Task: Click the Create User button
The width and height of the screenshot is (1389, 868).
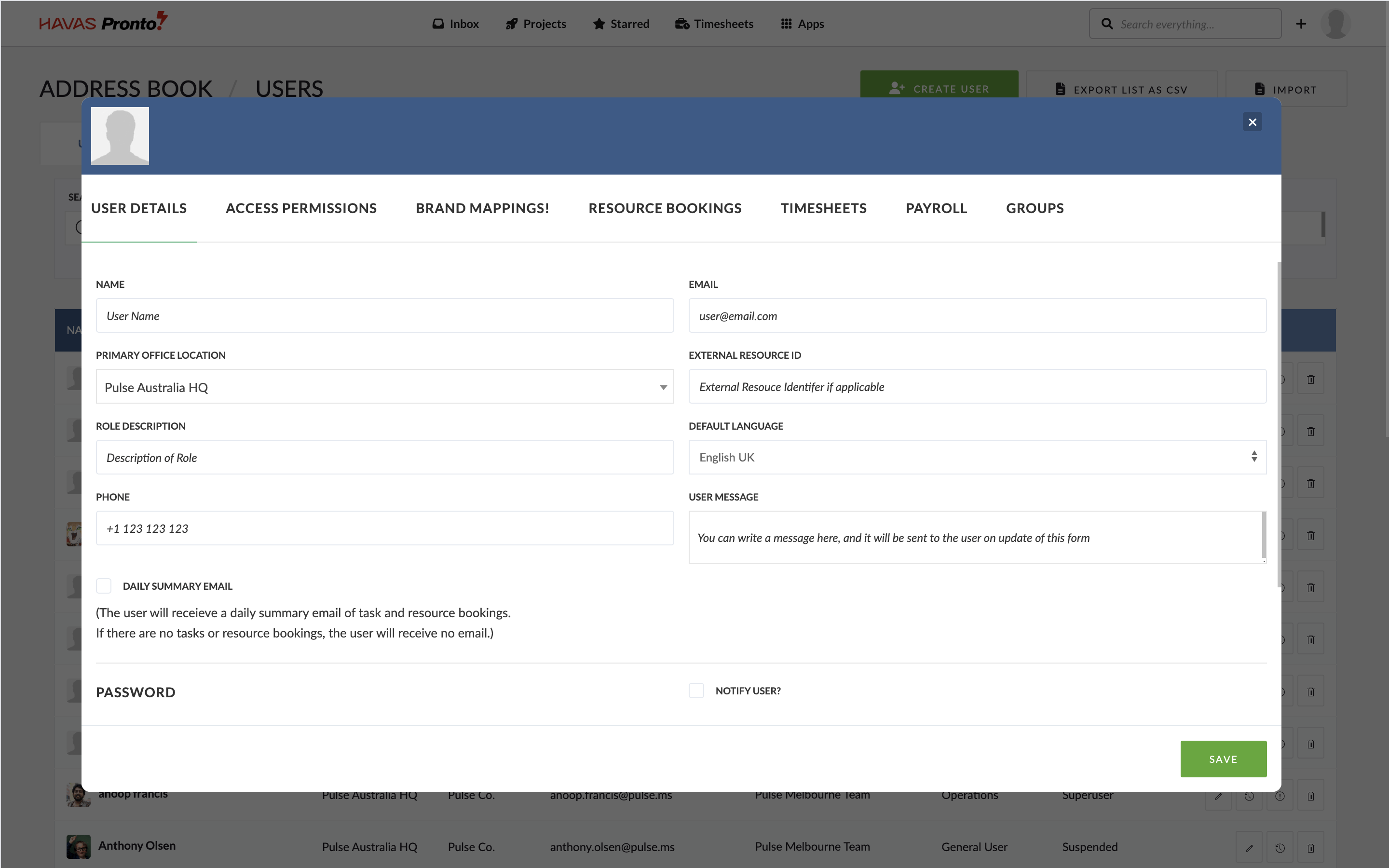Action: pyautogui.click(x=939, y=85)
